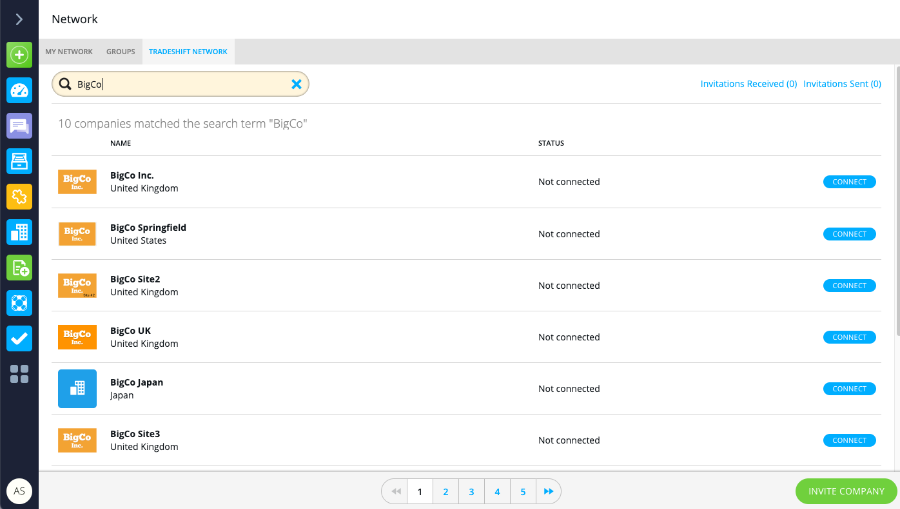Open the checkmark tasks icon
900x509 pixels.
click(x=19, y=339)
